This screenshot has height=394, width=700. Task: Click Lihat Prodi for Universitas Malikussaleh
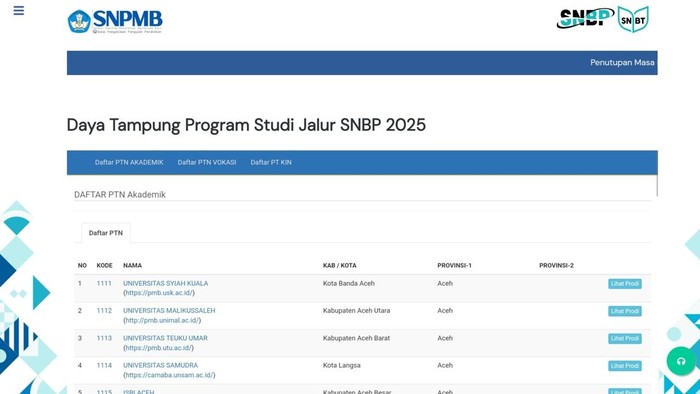pyautogui.click(x=625, y=311)
